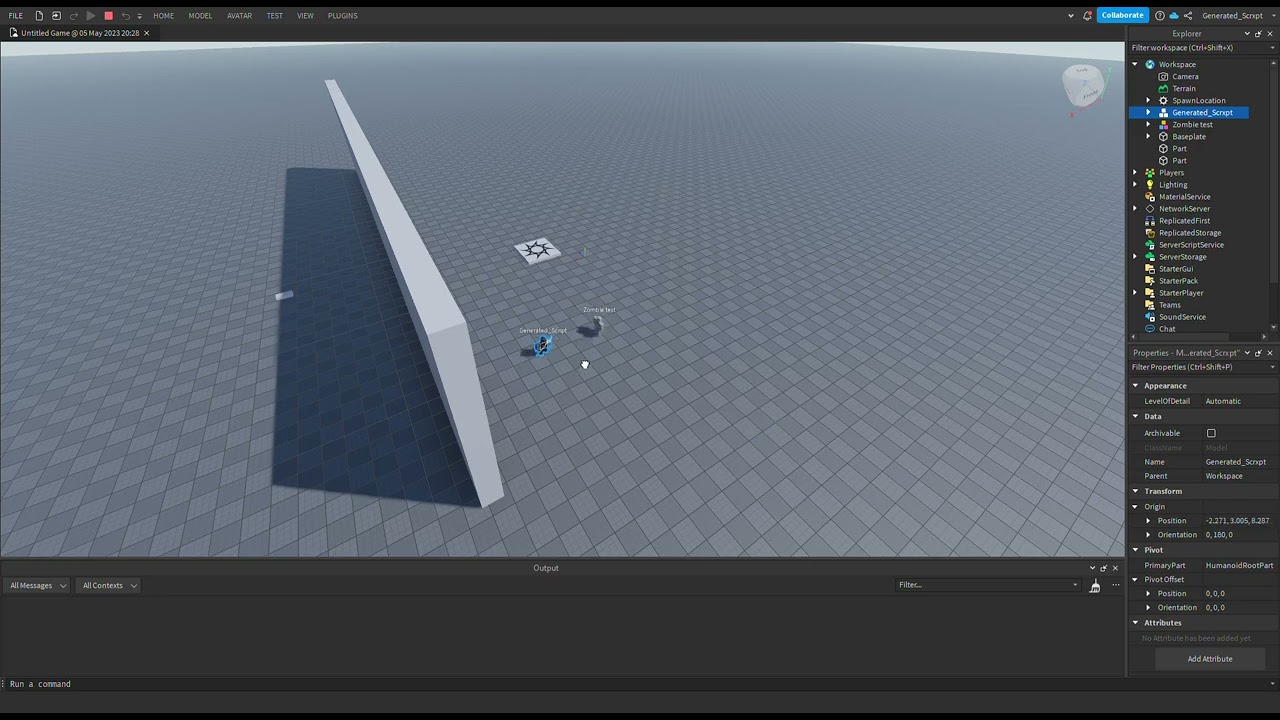Edit the Name property value field
Image resolution: width=1280 pixels, height=720 pixels.
(1240, 462)
